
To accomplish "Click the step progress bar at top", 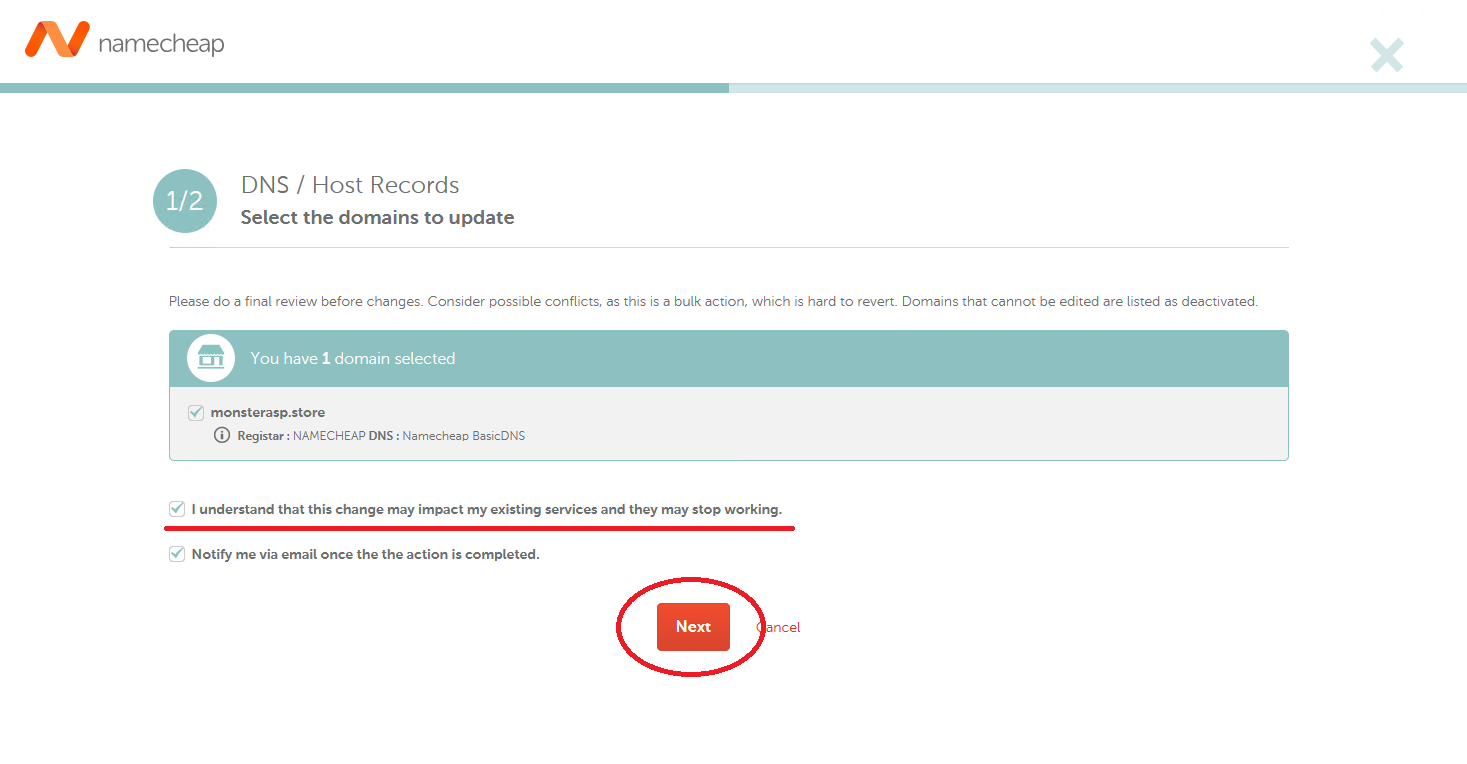I will (x=733, y=88).
